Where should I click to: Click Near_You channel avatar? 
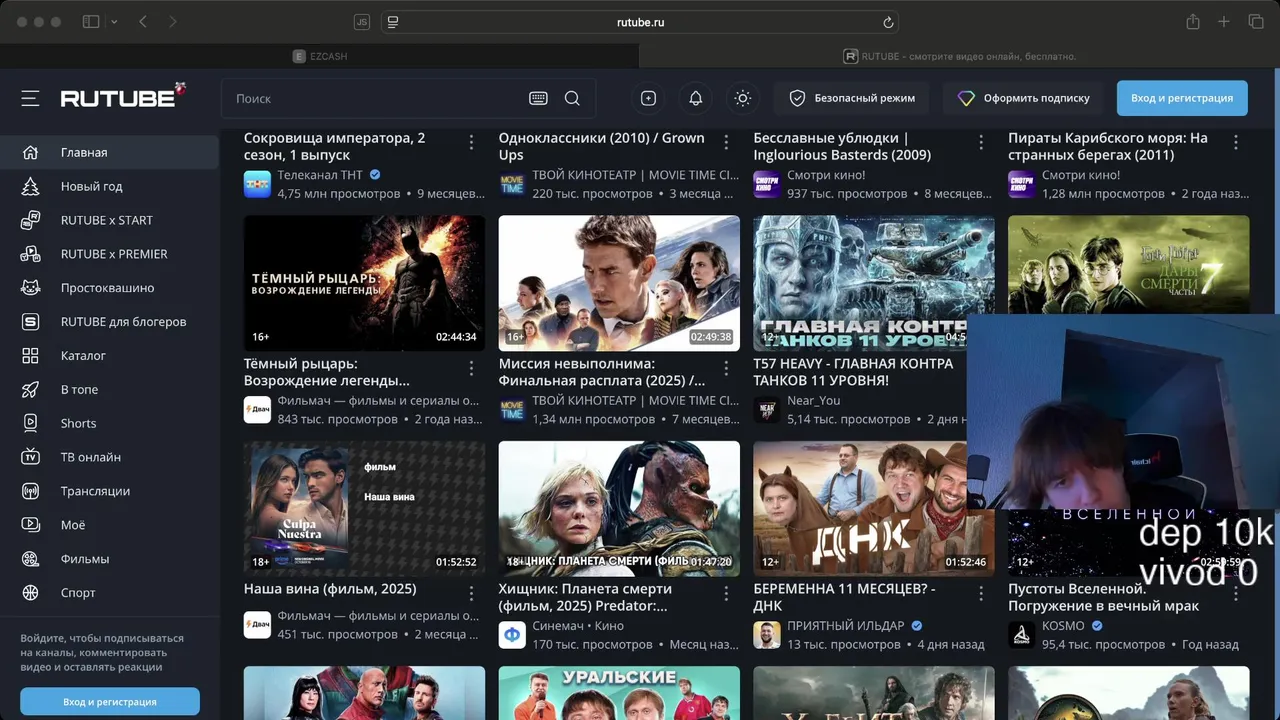[767, 410]
